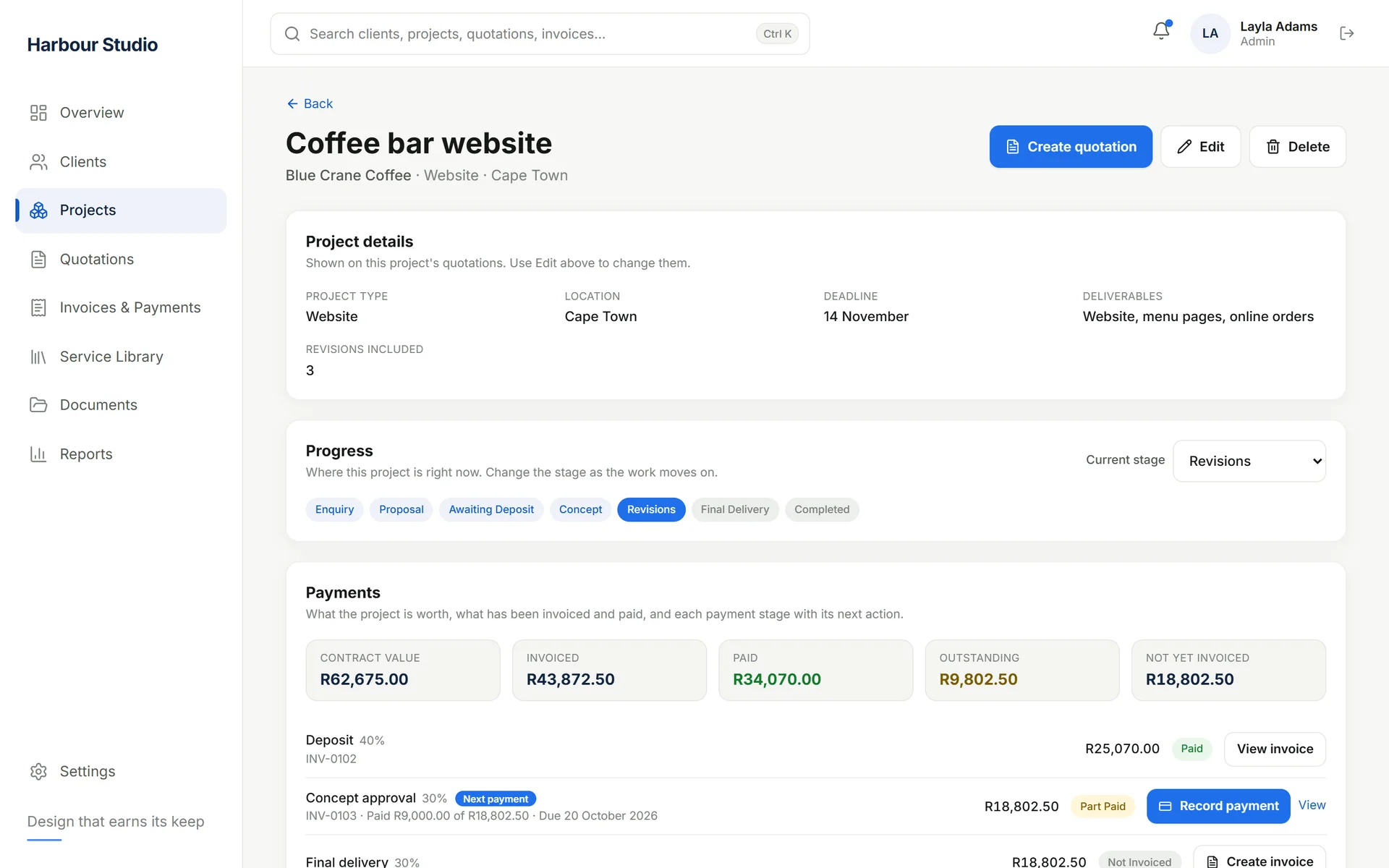Open Invoices & Payments in sidebar
Image resolution: width=1389 pixels, height=868 pixels.
pos(121,308)
